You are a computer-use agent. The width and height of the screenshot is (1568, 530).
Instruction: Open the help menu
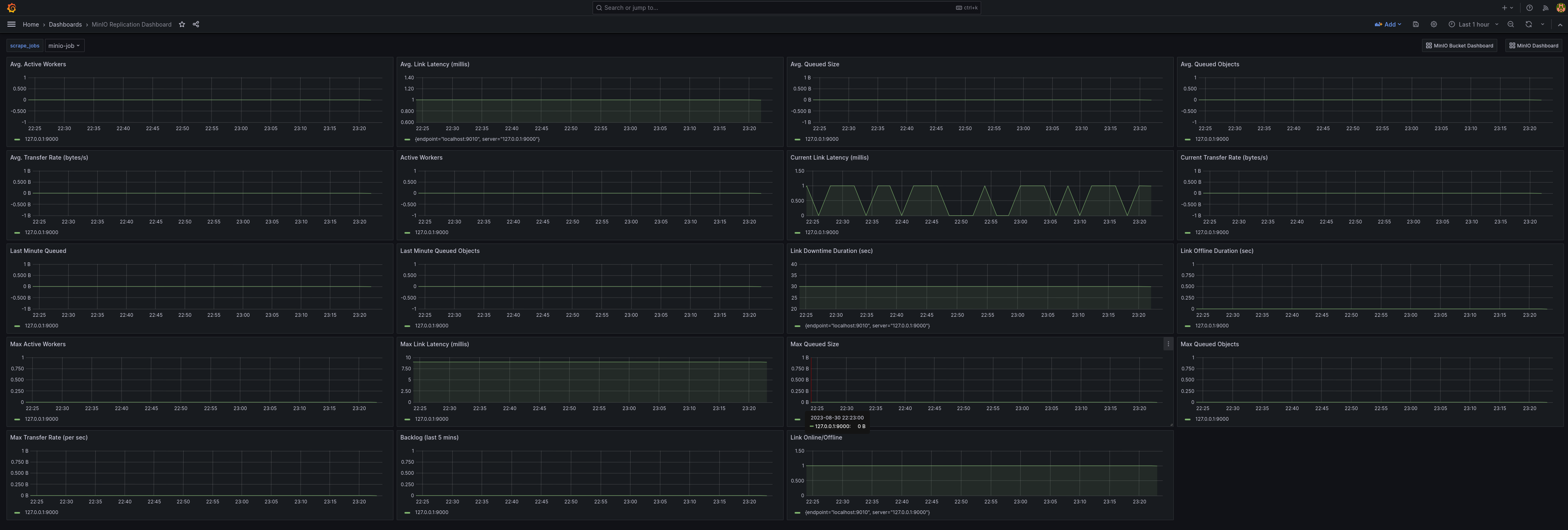1529,7
